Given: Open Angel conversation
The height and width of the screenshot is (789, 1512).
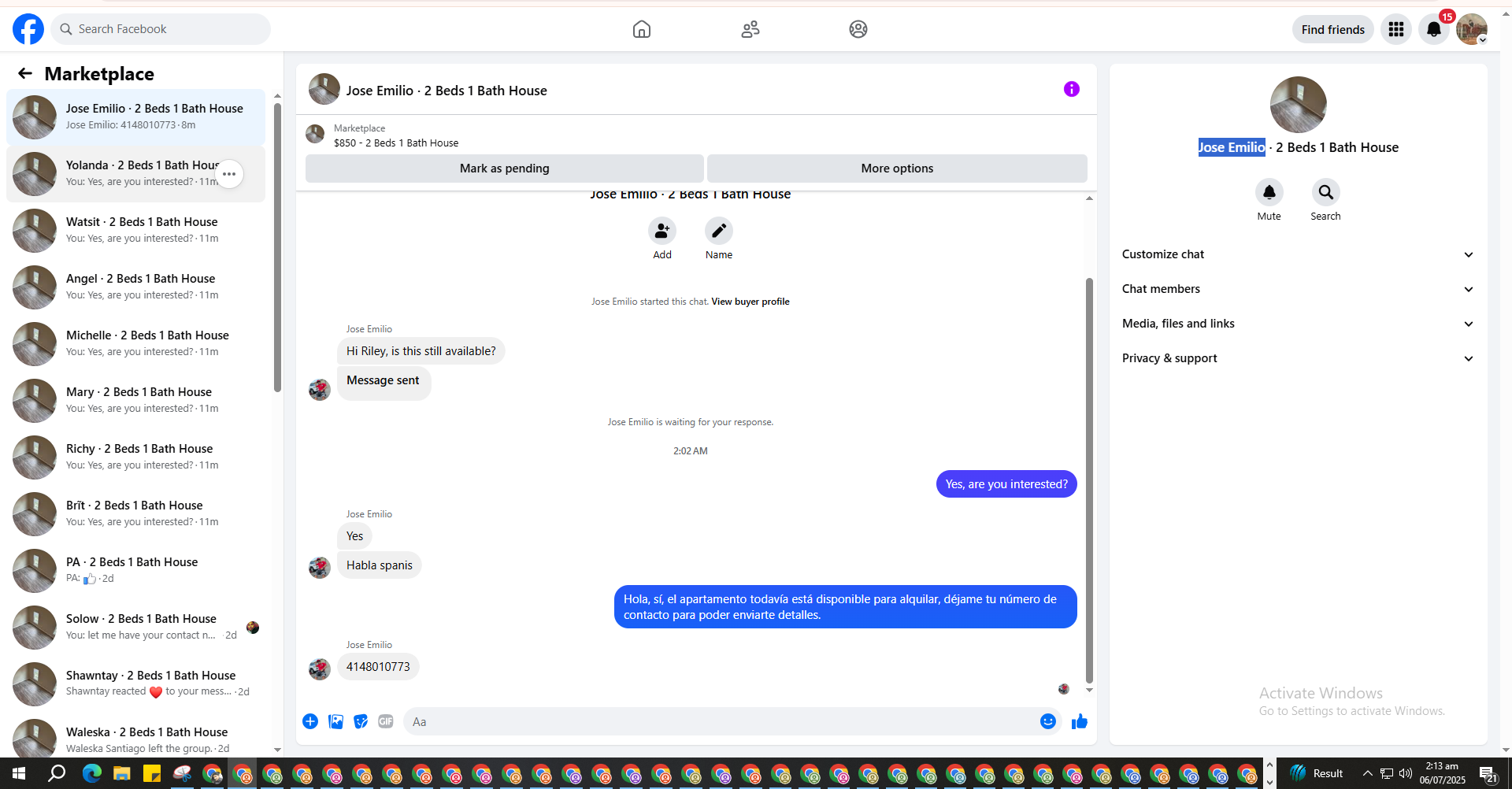Looking at the screenshot, I should [135, 287].
